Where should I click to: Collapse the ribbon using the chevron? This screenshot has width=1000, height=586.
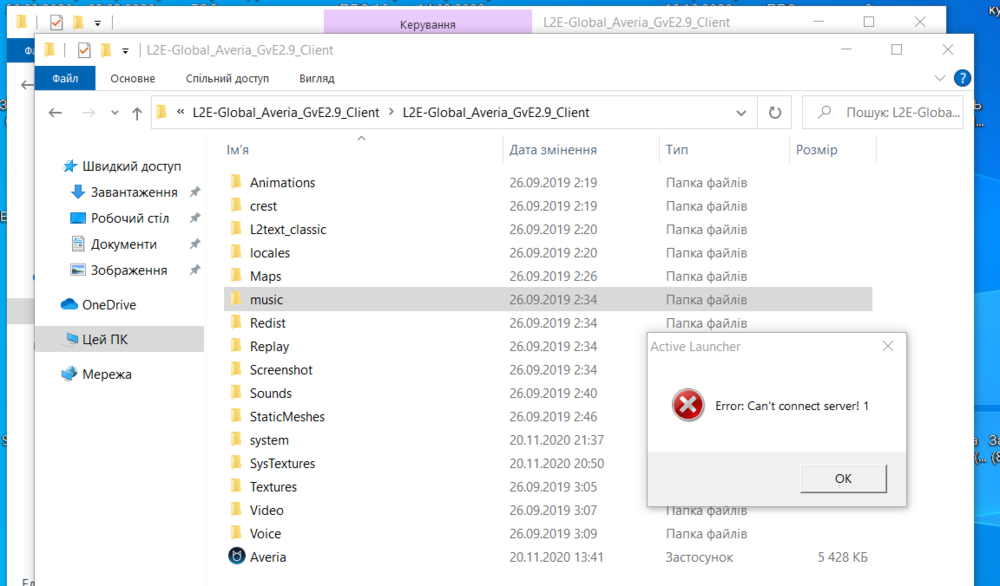[939, 78]
